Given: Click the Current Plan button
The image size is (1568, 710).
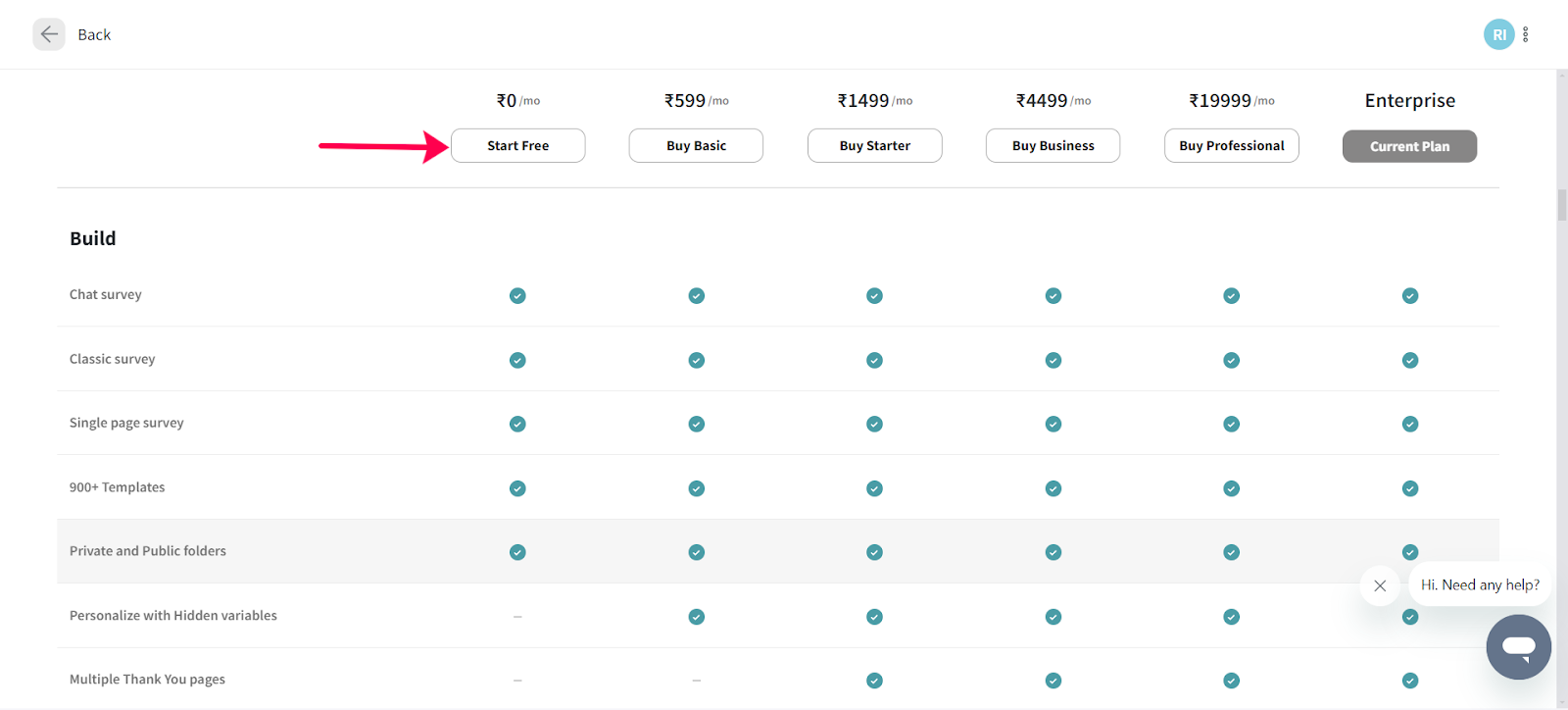Looking at the screenshot, I should [x=1409, y=146].
